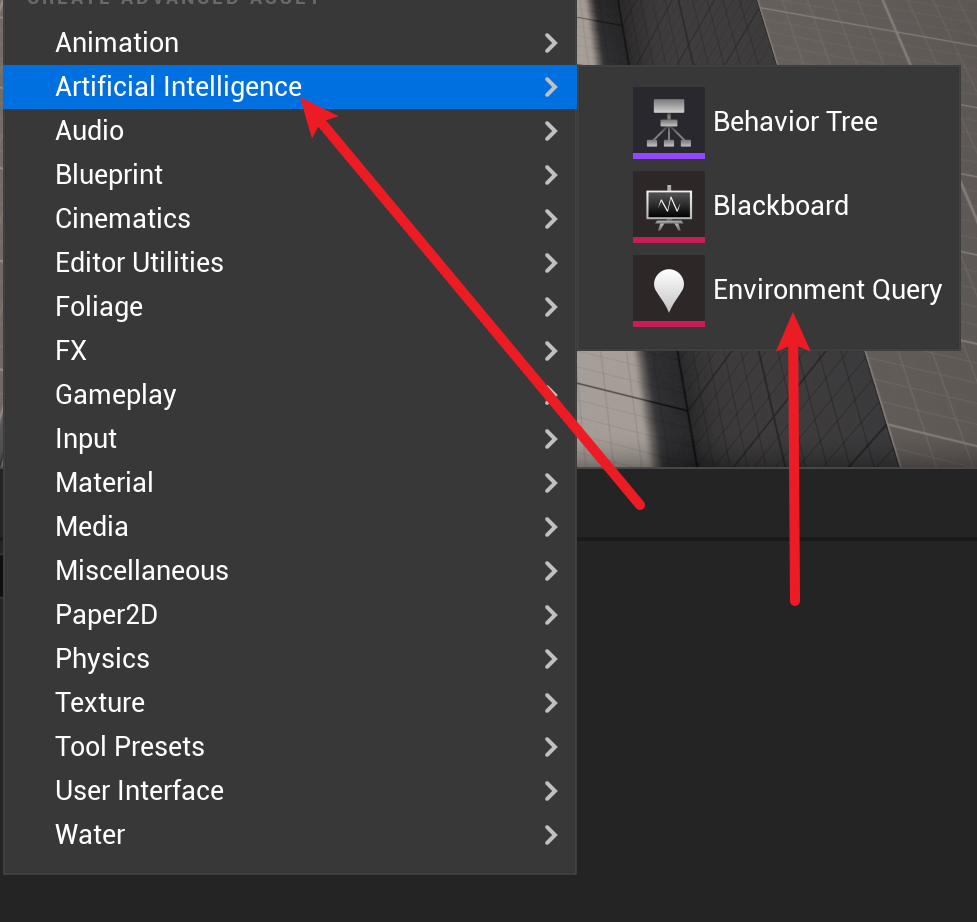977x922 pixels.
Task: Select the User Interface menu item
Action: coord(139,791)
